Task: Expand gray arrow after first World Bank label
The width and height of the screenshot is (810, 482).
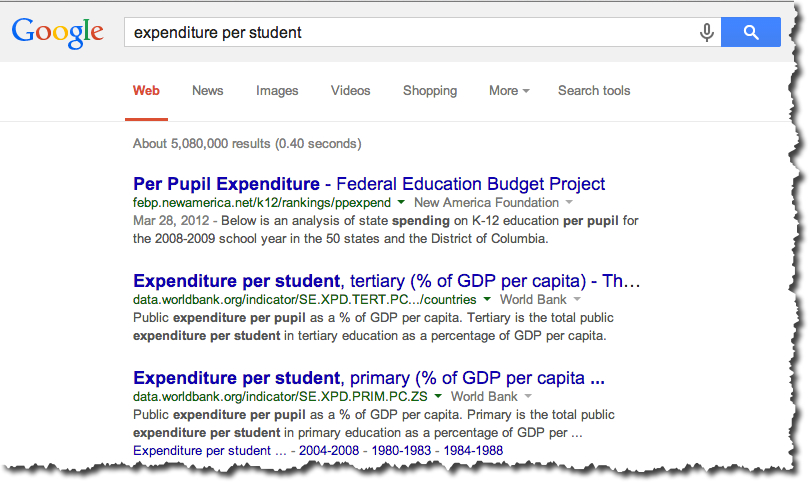Action: pos(577,300)
